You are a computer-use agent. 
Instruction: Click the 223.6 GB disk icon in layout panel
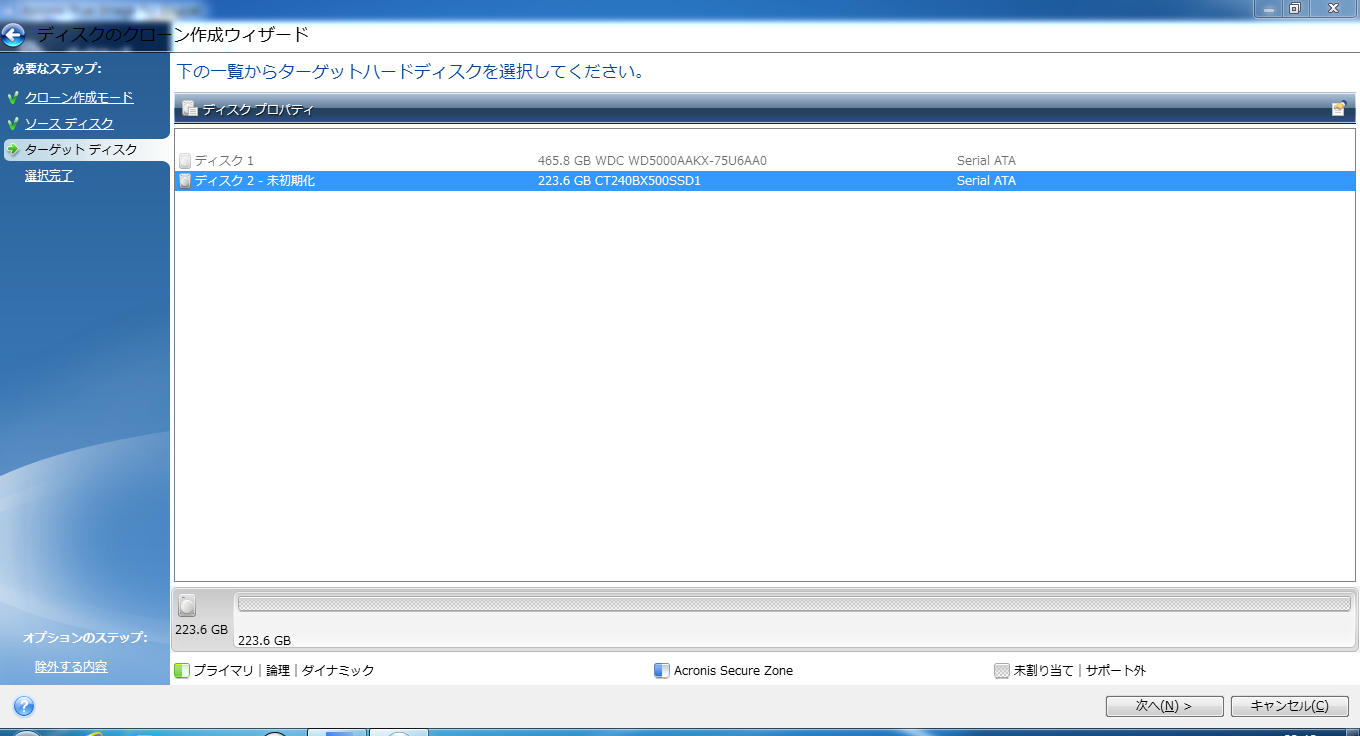187,605
